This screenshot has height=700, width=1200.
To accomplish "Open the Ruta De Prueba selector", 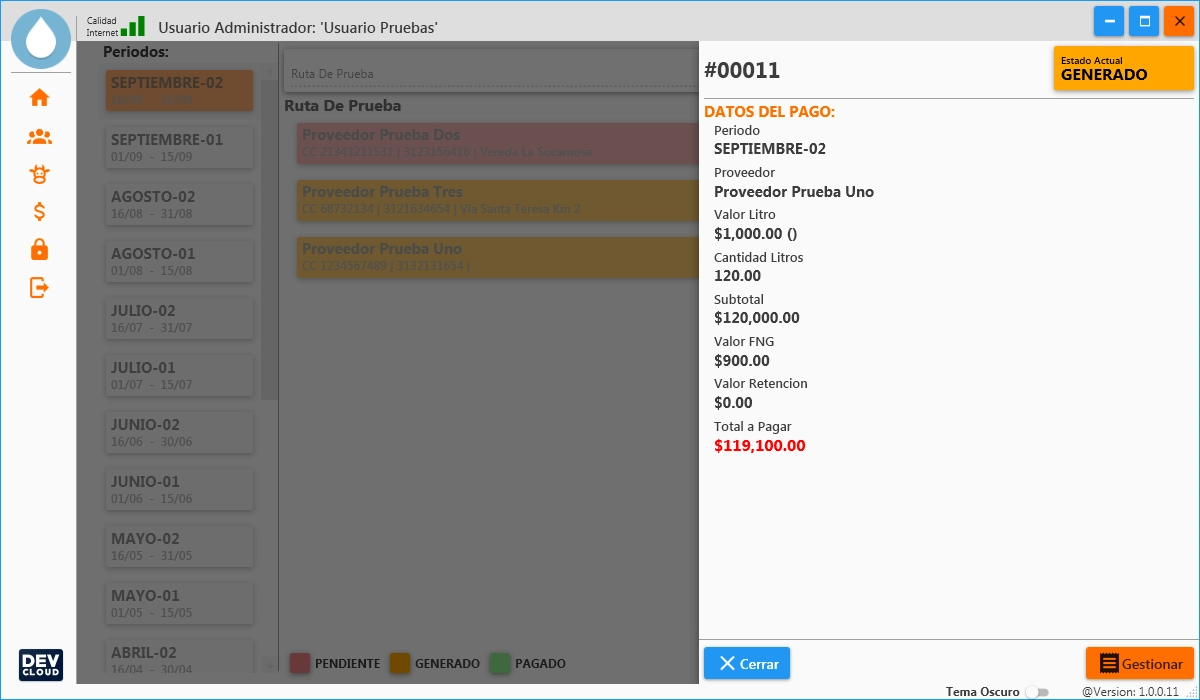I will coord(490,73).
